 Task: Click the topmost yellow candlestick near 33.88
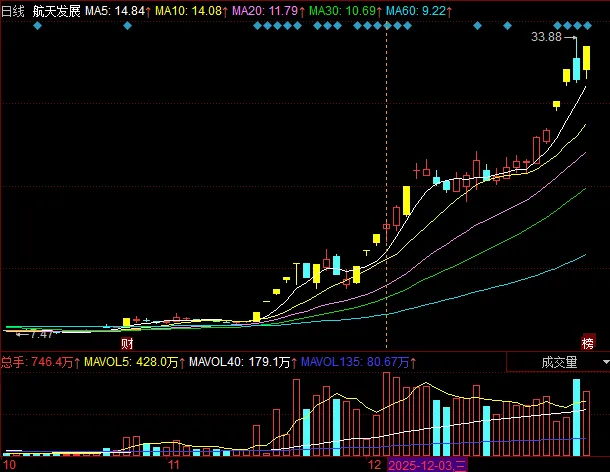pos(586,58)
